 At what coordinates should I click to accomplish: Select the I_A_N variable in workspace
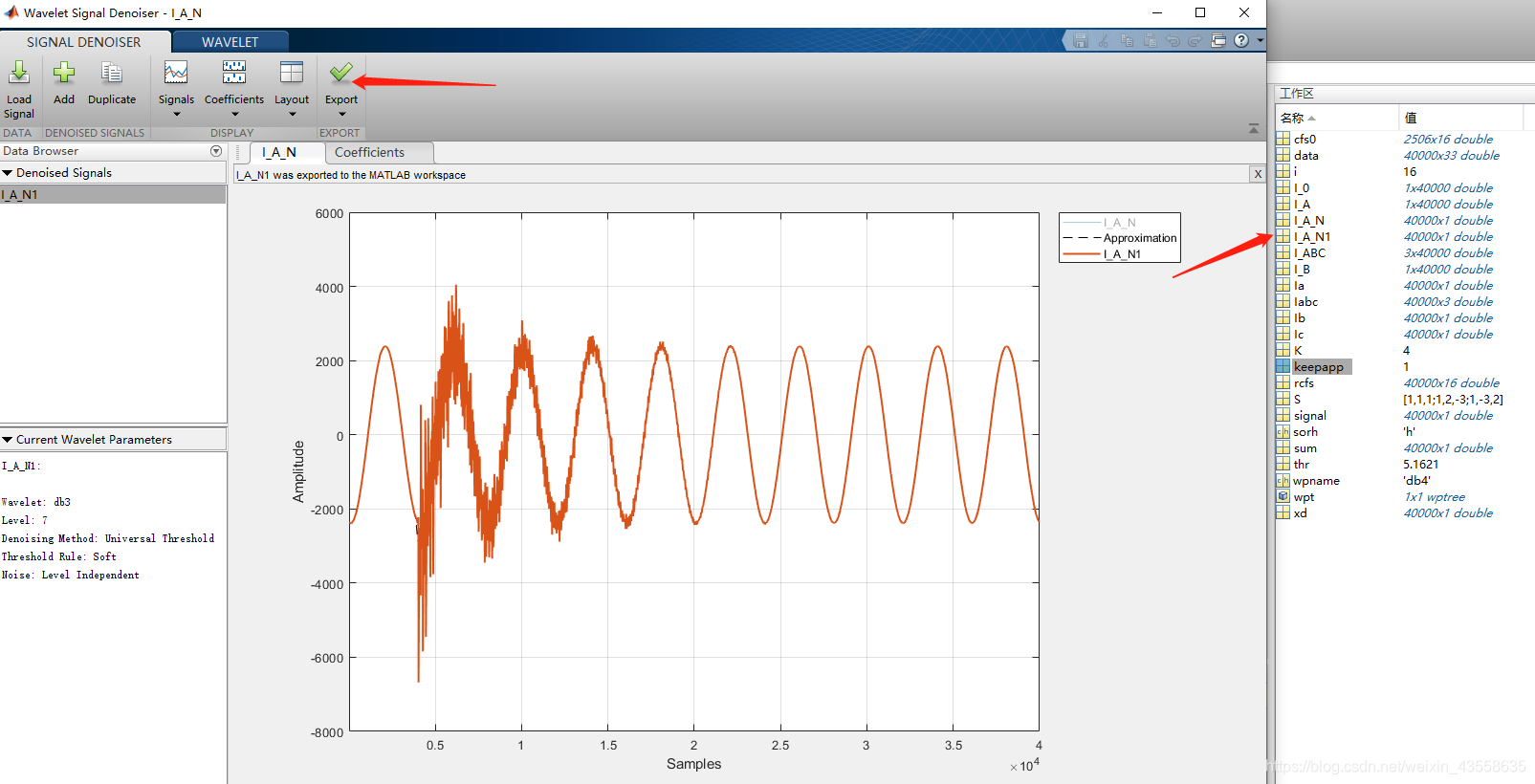click(1309, 221)
